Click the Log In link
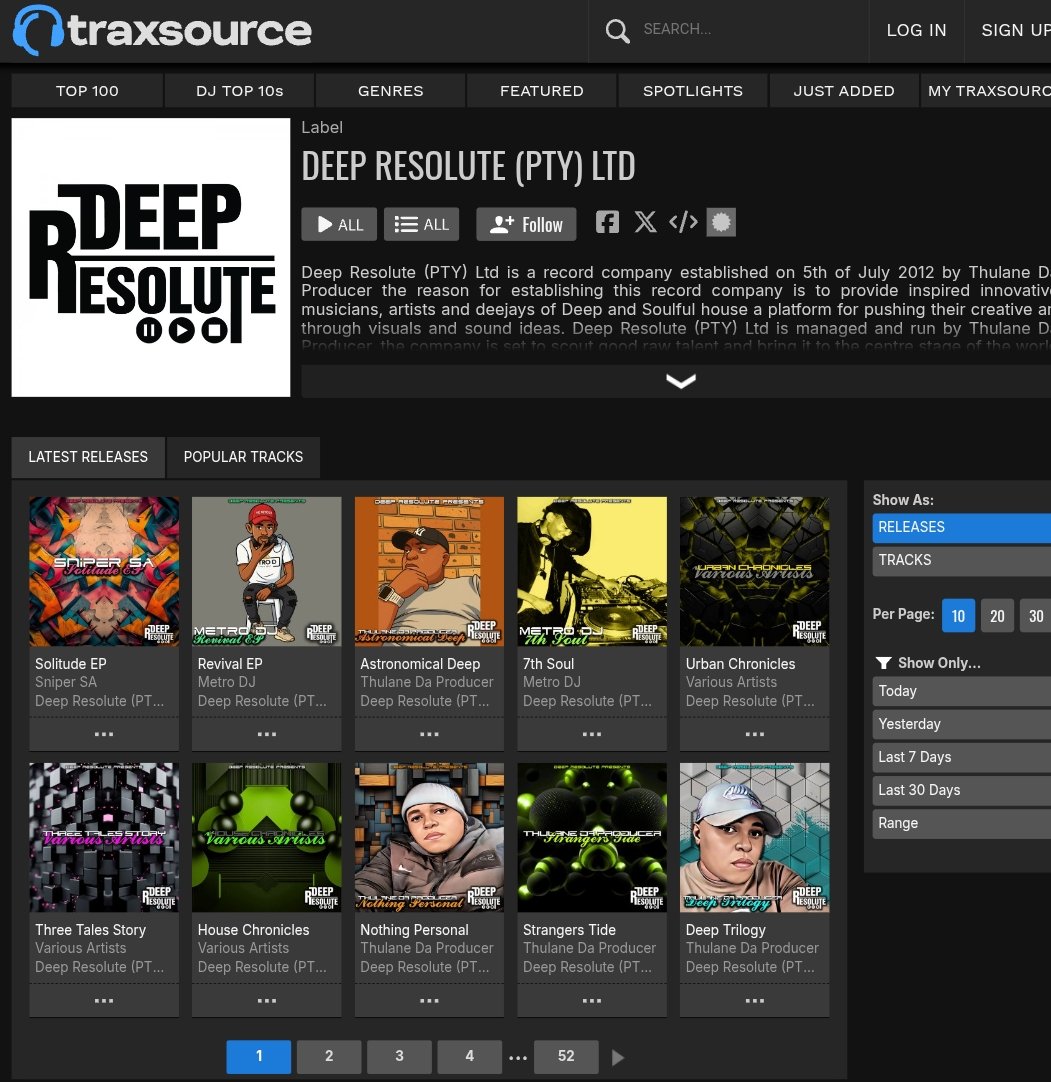 point(916,30)
